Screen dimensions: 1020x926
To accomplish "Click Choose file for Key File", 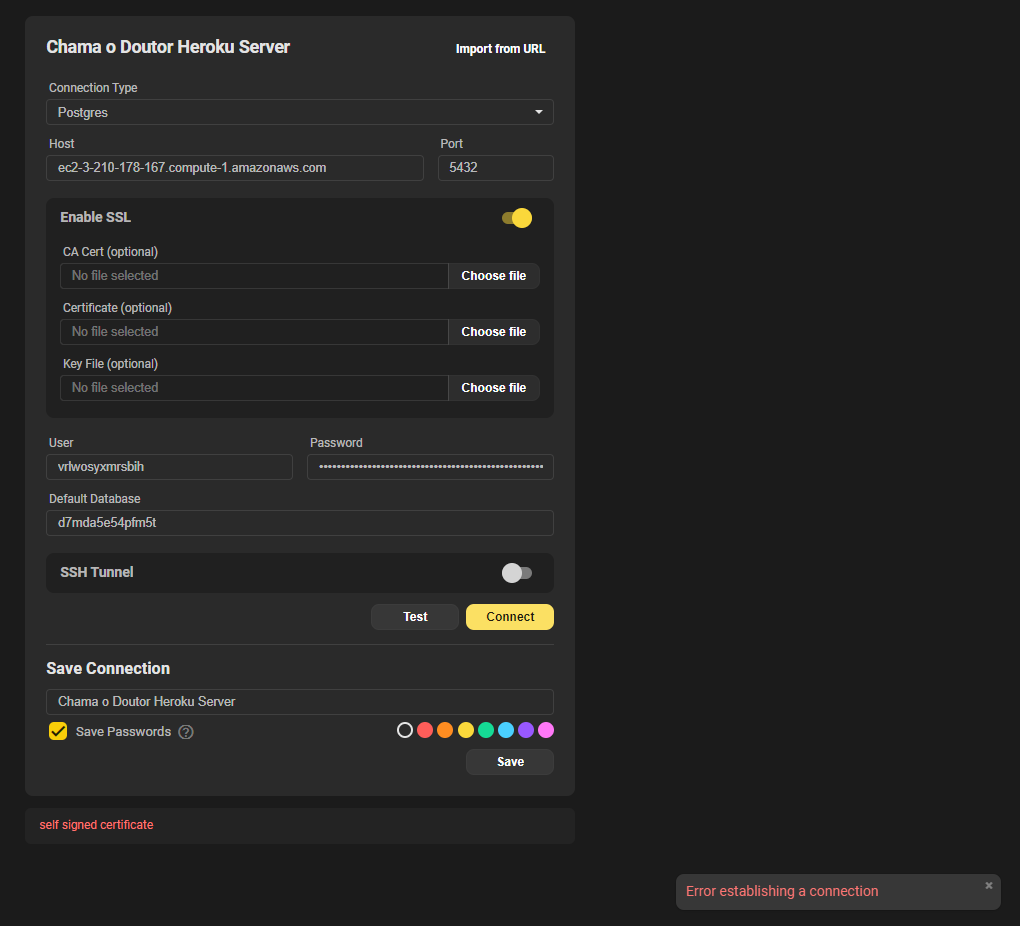I will pos(493,387).
